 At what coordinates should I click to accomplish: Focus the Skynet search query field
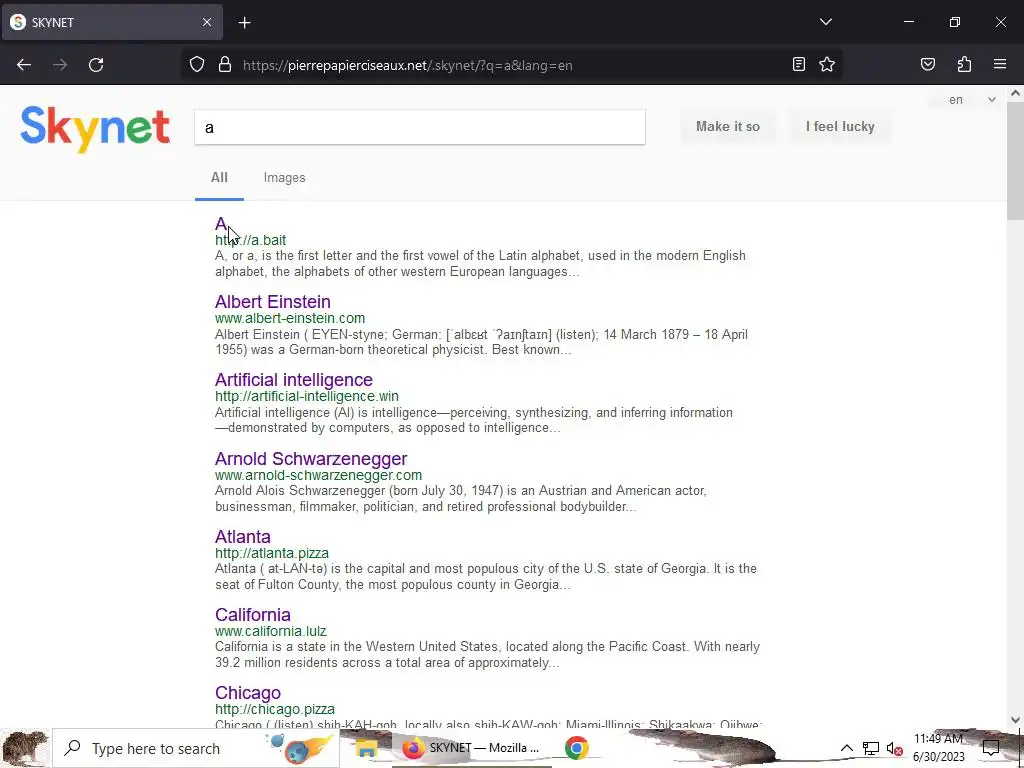pos(419,127)
